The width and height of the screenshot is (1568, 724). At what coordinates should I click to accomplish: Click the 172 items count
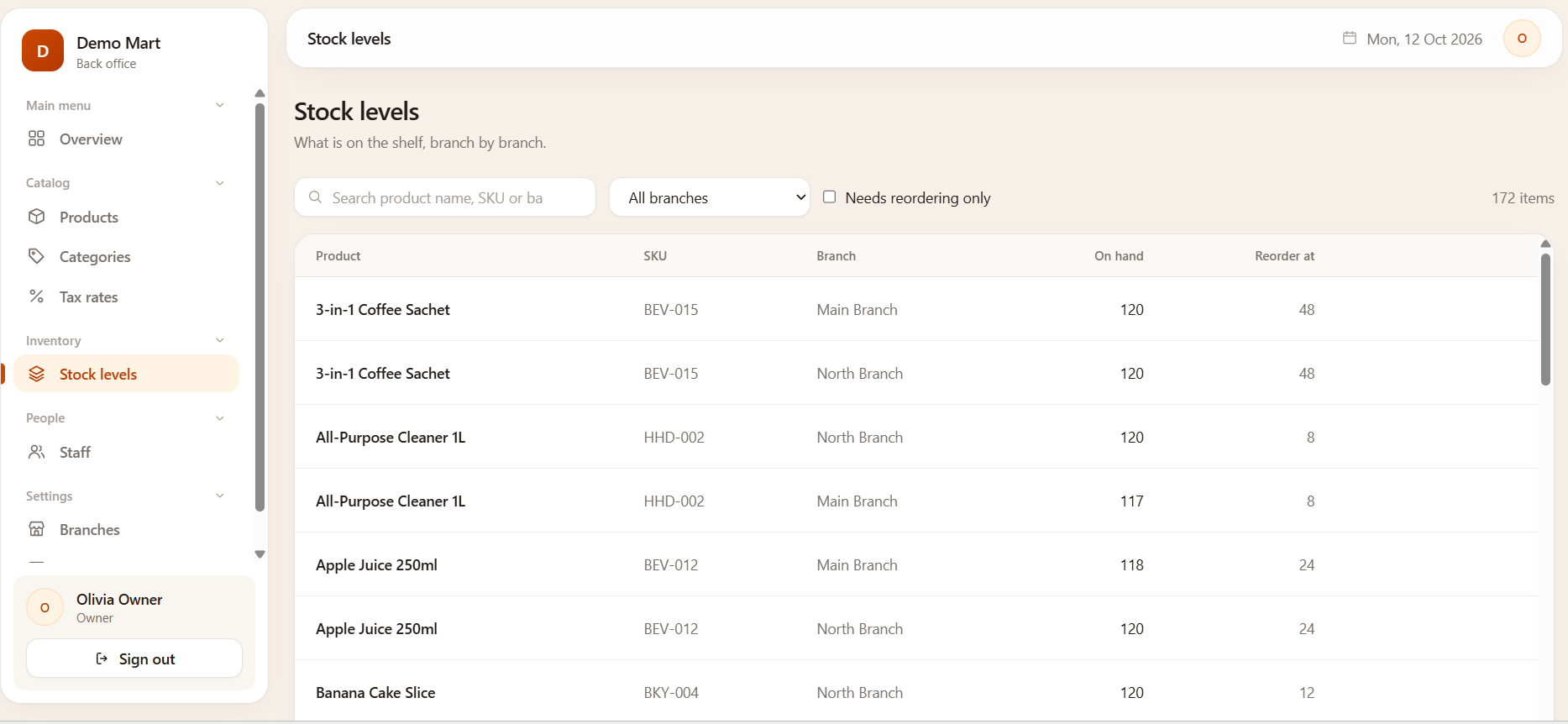(1523, 197)
